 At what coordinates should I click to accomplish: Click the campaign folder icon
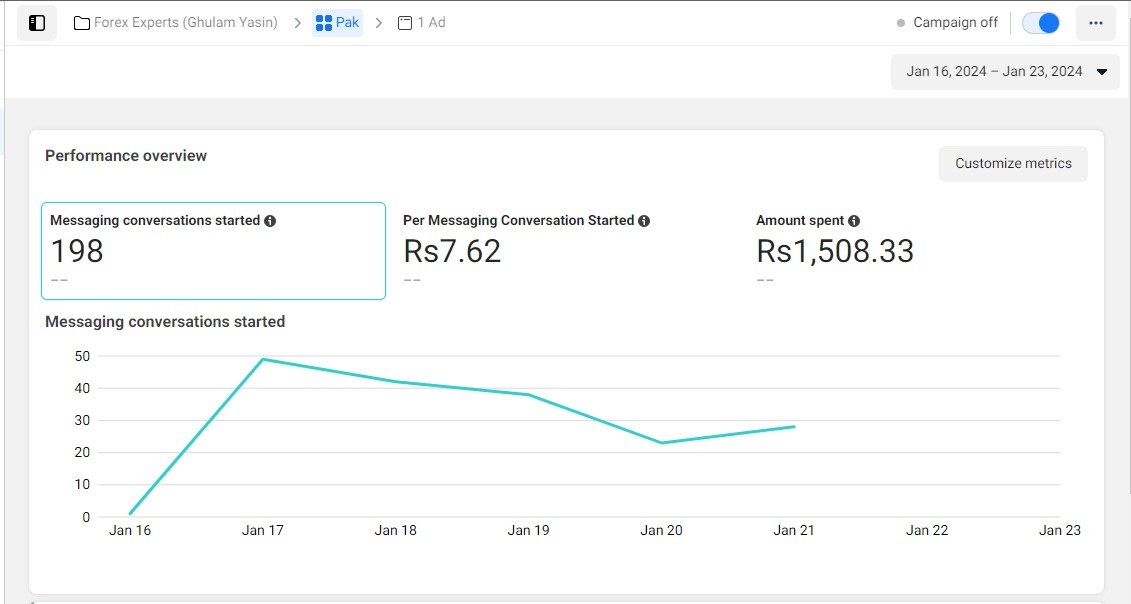(82, 22)
